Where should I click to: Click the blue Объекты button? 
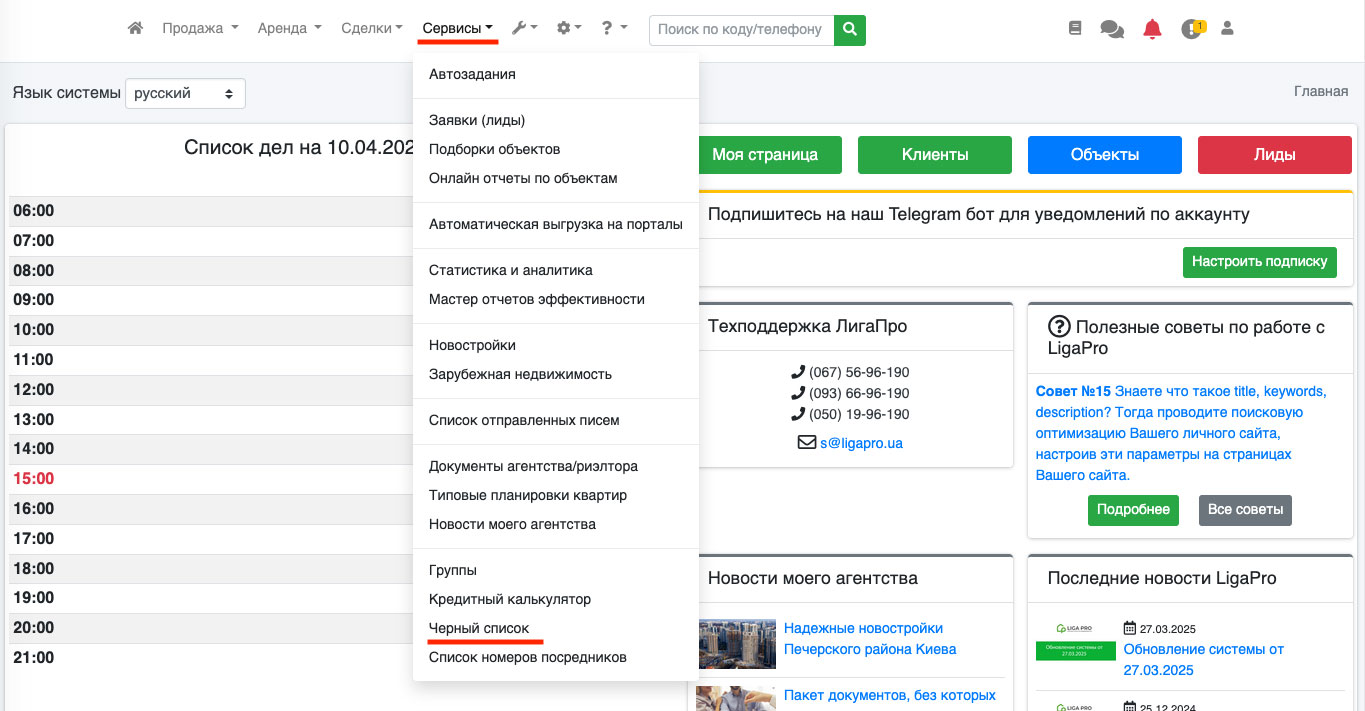click(1104, 155)
